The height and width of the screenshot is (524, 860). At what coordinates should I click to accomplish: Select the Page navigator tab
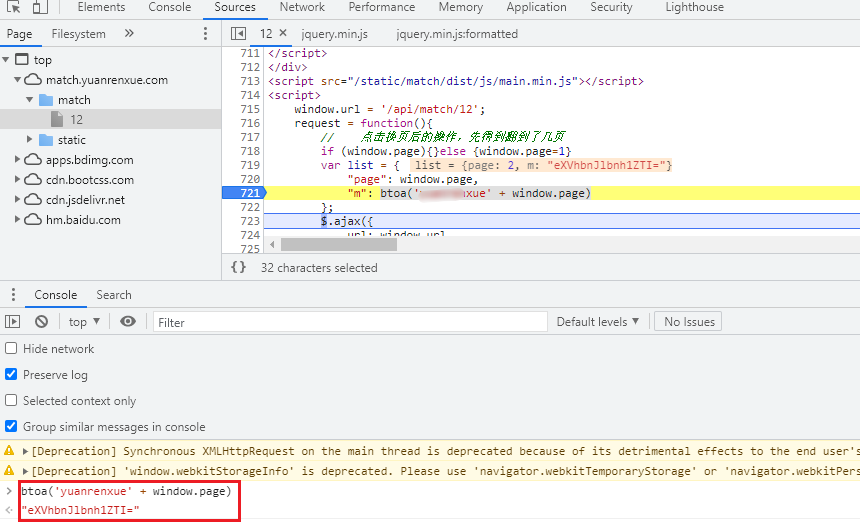pos(19,34)
